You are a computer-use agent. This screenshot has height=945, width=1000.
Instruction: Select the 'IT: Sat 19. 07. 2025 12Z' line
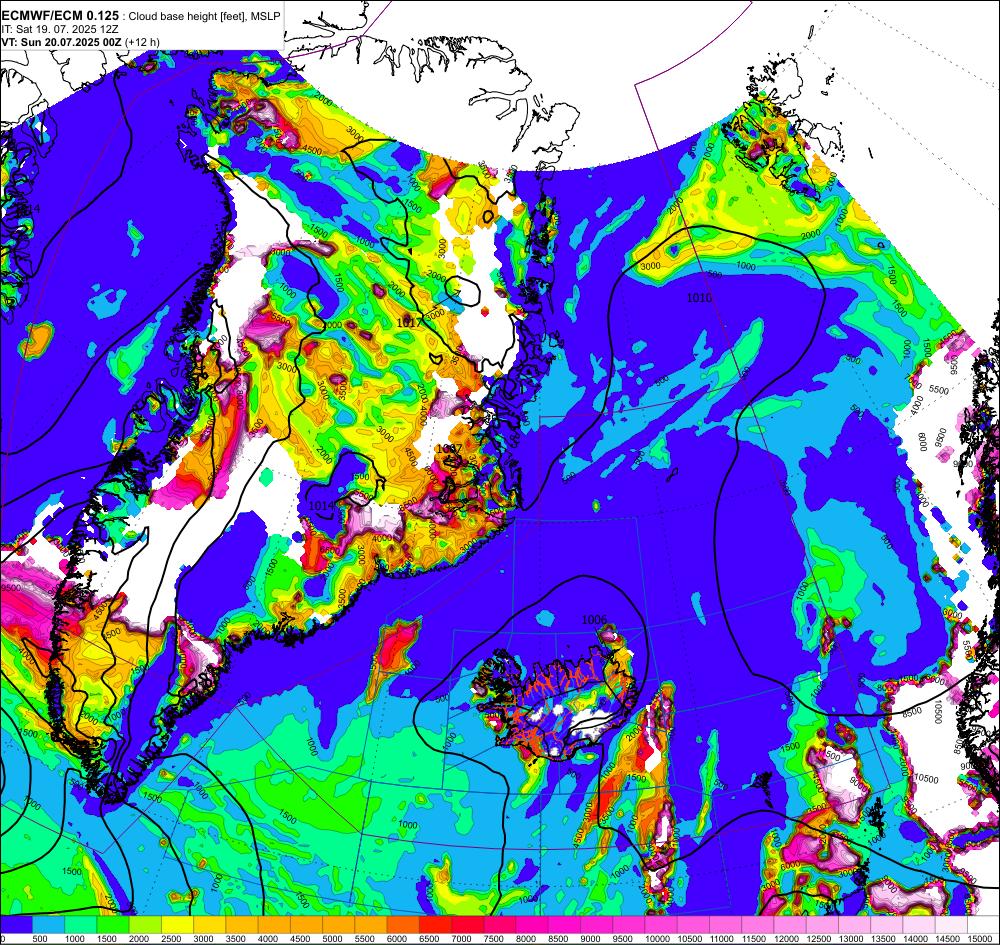(60, 29)
